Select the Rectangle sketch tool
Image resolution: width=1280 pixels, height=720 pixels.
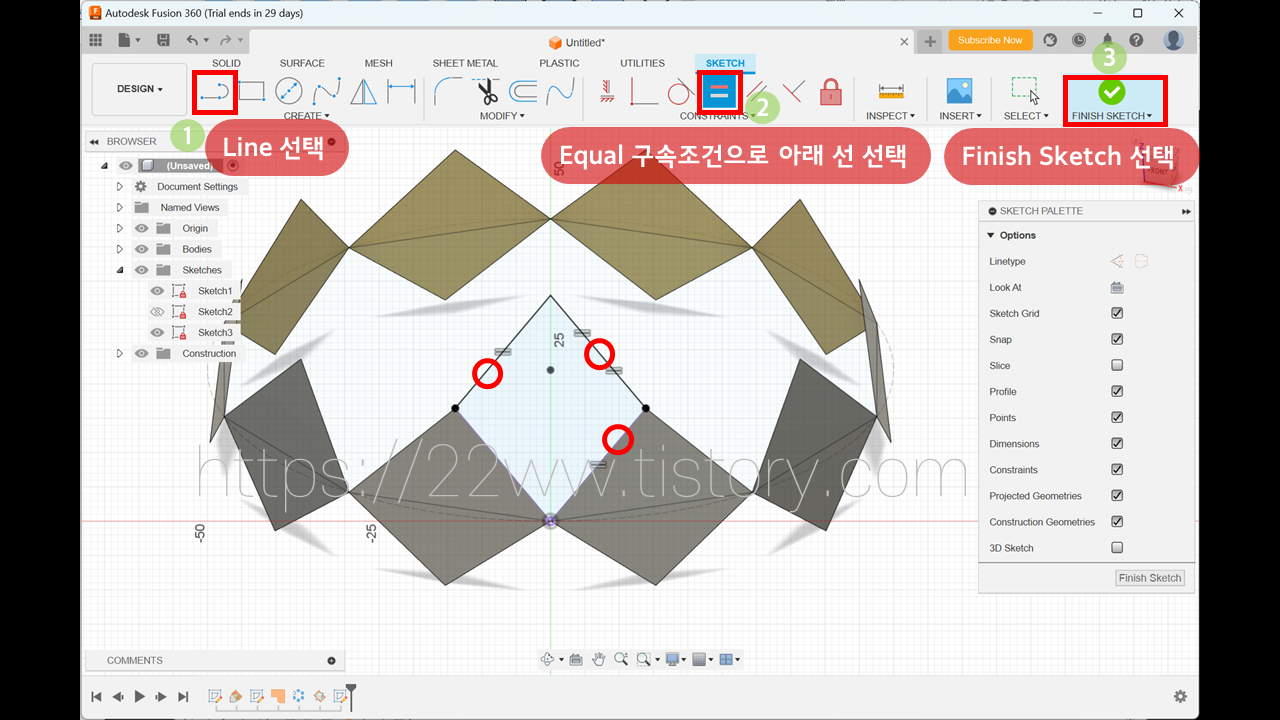point(251,92)
